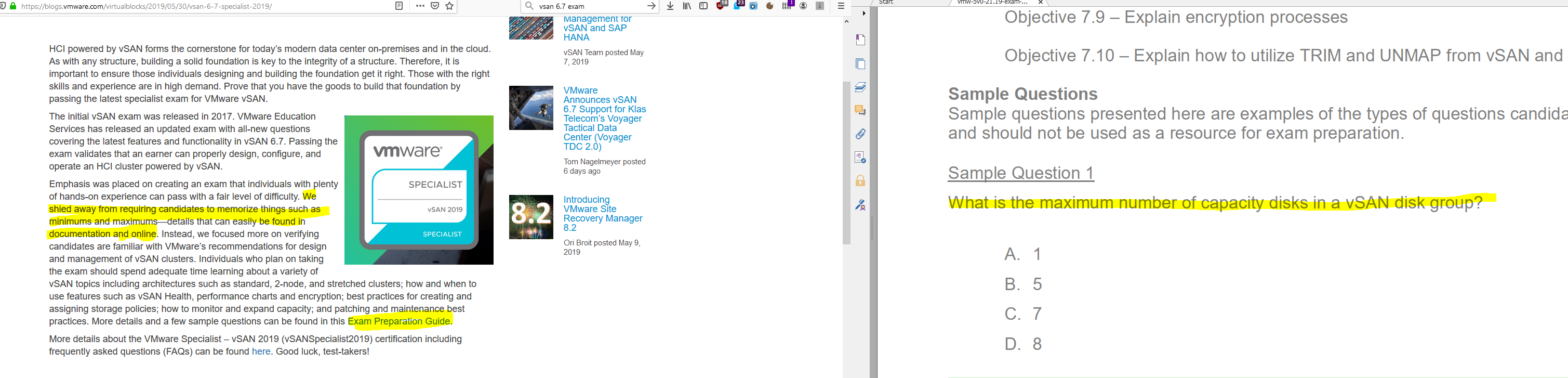This screenshot has width=1568, height=378.
Task: Select the vmw-5v0-21.19-exam PDF tab
Action: click(x=992, y=3)
